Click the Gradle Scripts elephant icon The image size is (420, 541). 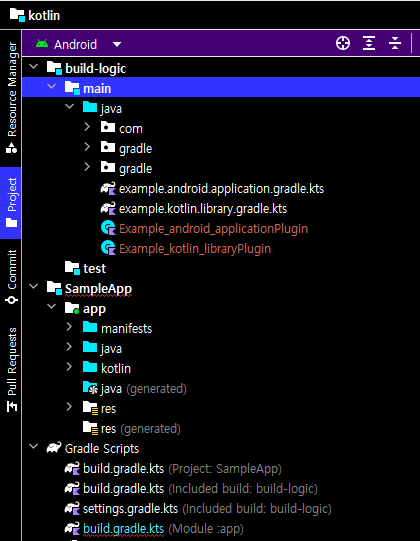tap(54, 447)
